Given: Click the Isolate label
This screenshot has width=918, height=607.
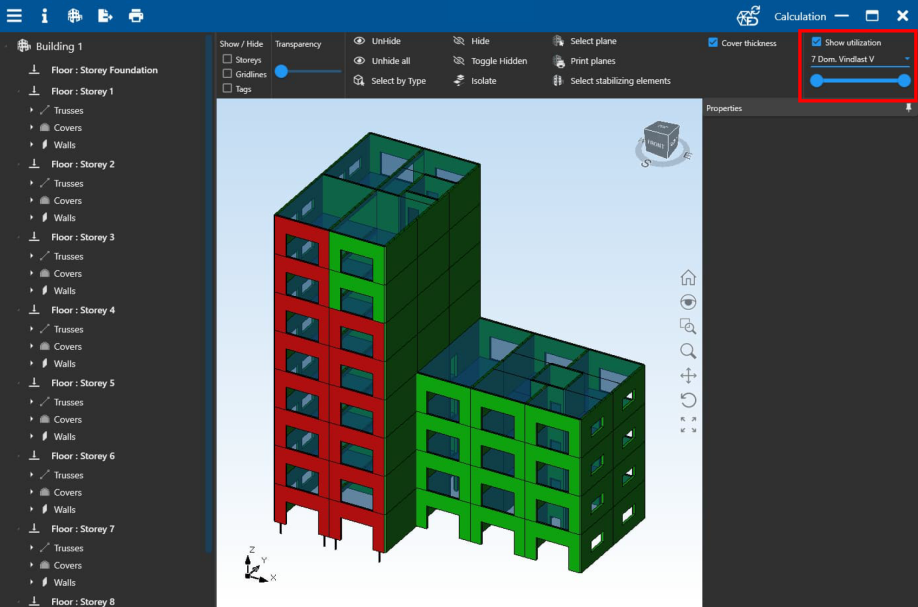Looking at the screenshot, I should 484,81.
